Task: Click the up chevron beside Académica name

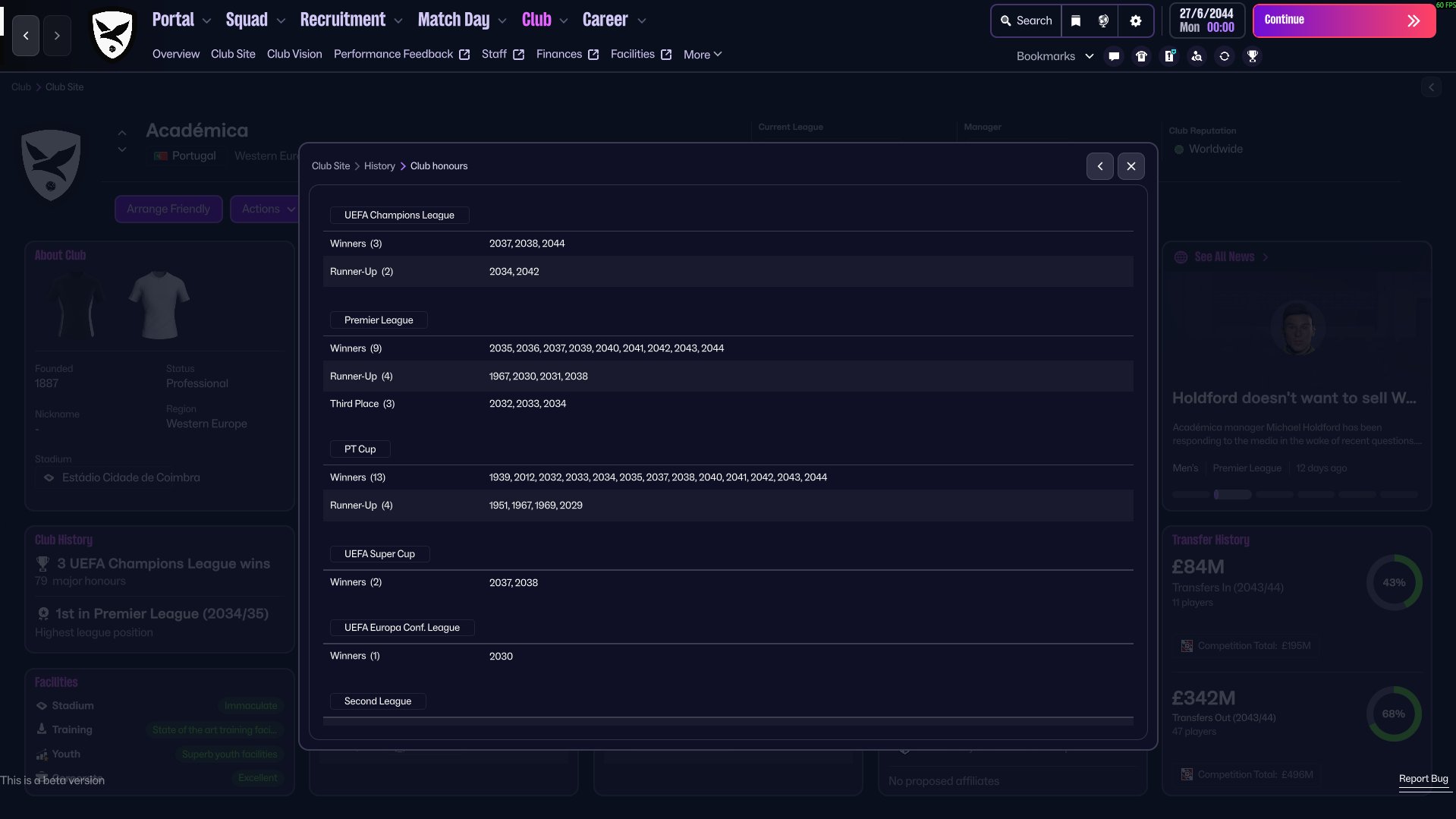Action: 122,133
